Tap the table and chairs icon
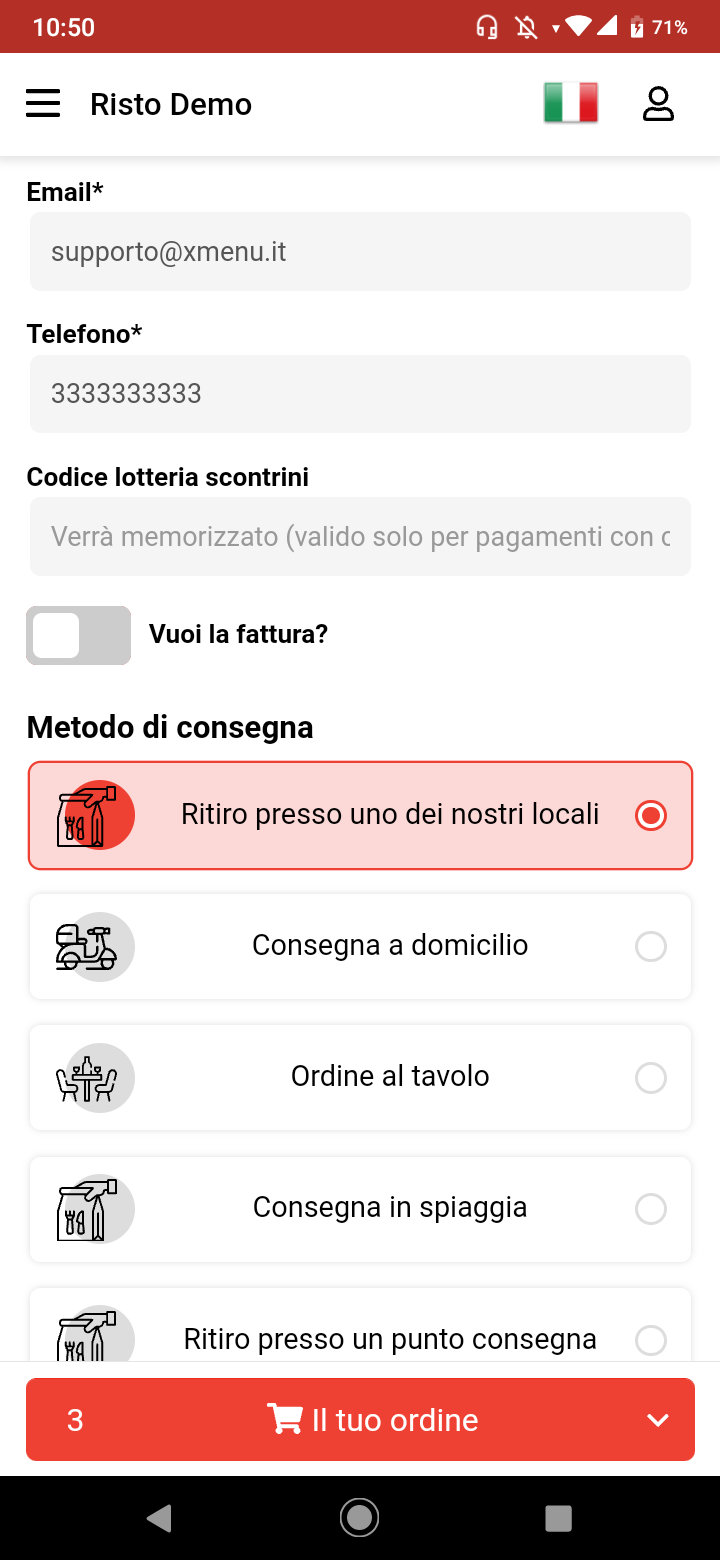The image size is (720, 1560). [86, 1078]
